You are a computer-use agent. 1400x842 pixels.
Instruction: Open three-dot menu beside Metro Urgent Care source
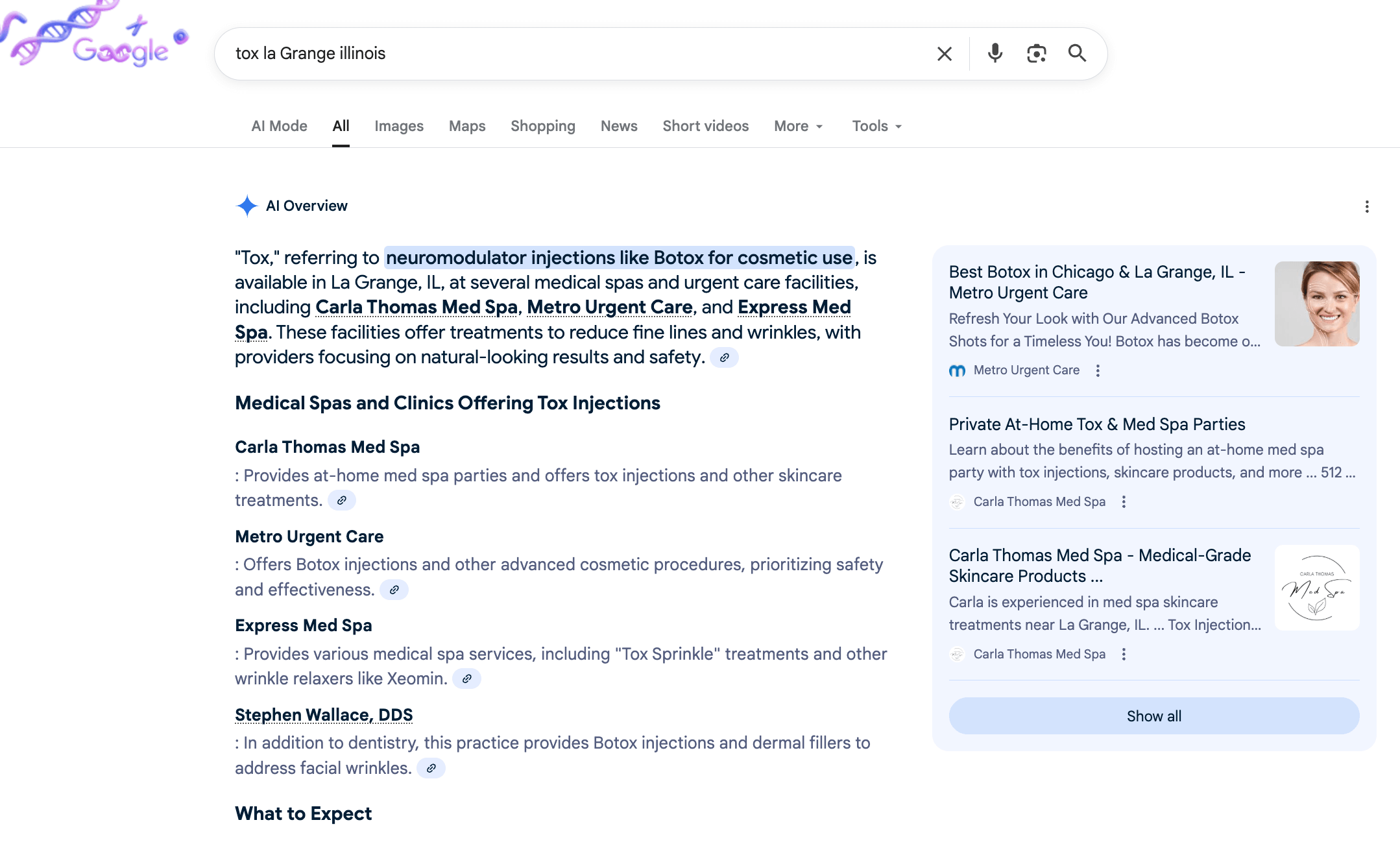point(1098,370)
